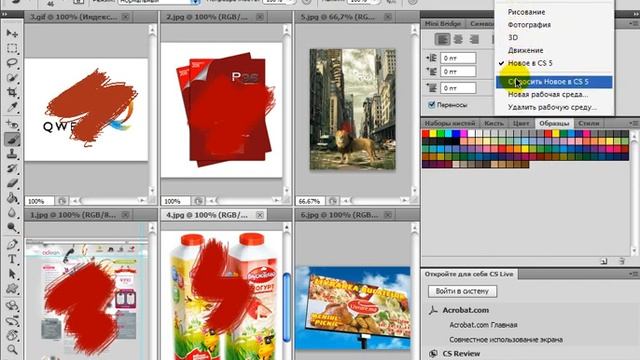Image resolution: width=640 pixels, height=360 pixels.
Task: Select the Brush tool
Action: pos(12,139)
